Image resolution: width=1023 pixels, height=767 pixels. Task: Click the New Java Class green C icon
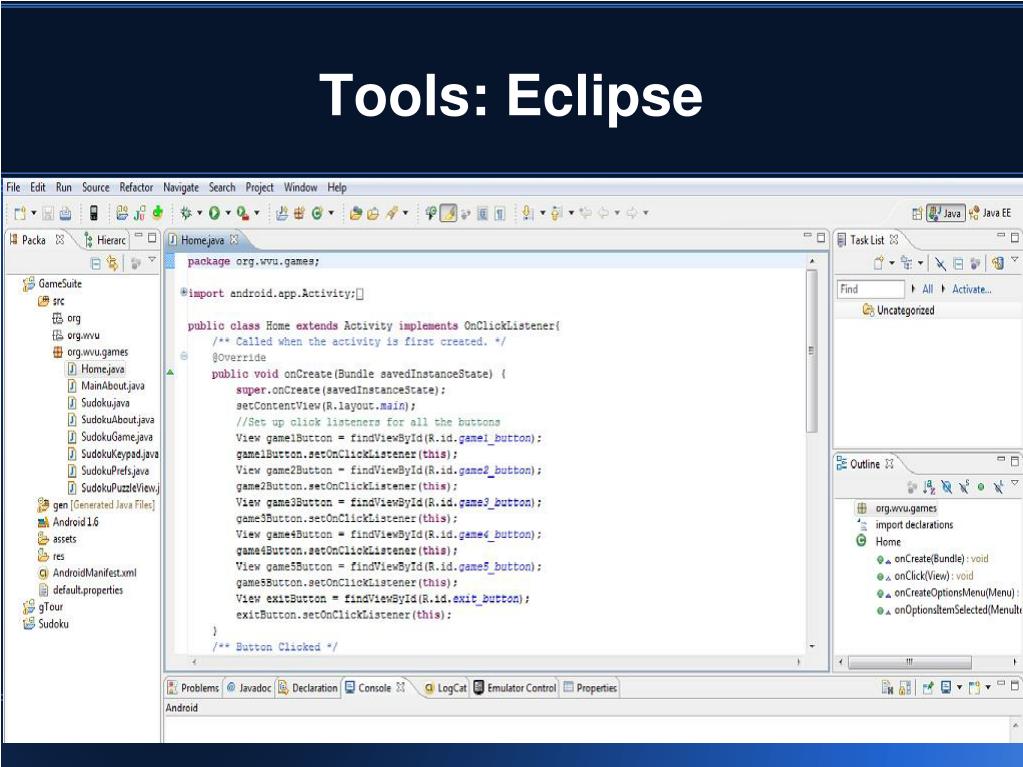click(x=317, y=213)
